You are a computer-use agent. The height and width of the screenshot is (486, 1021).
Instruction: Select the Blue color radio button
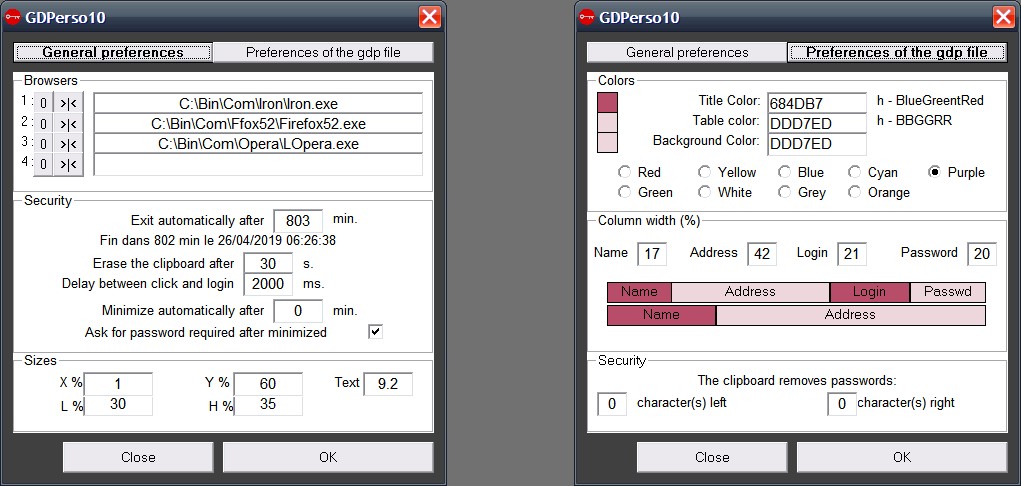[785, 172]
